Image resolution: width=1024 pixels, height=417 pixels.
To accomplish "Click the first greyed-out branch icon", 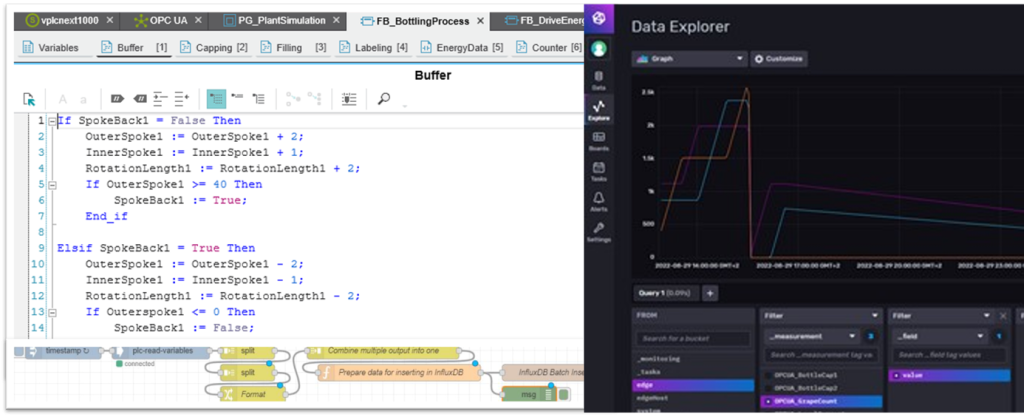I will (x=293, y=99).
